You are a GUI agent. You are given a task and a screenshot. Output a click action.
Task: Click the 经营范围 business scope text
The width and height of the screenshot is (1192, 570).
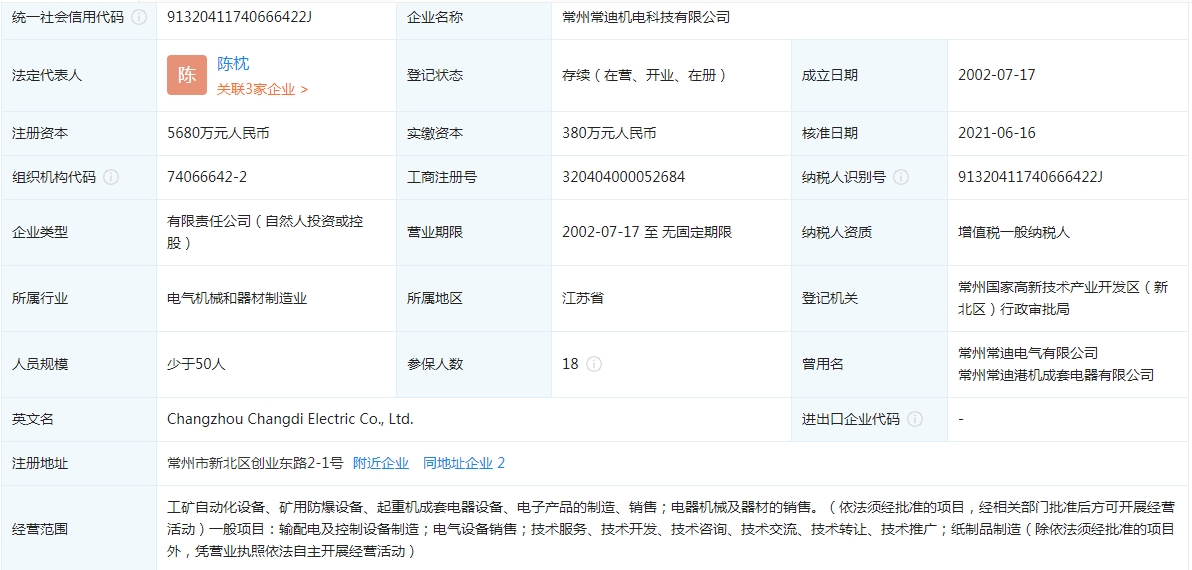670,529
